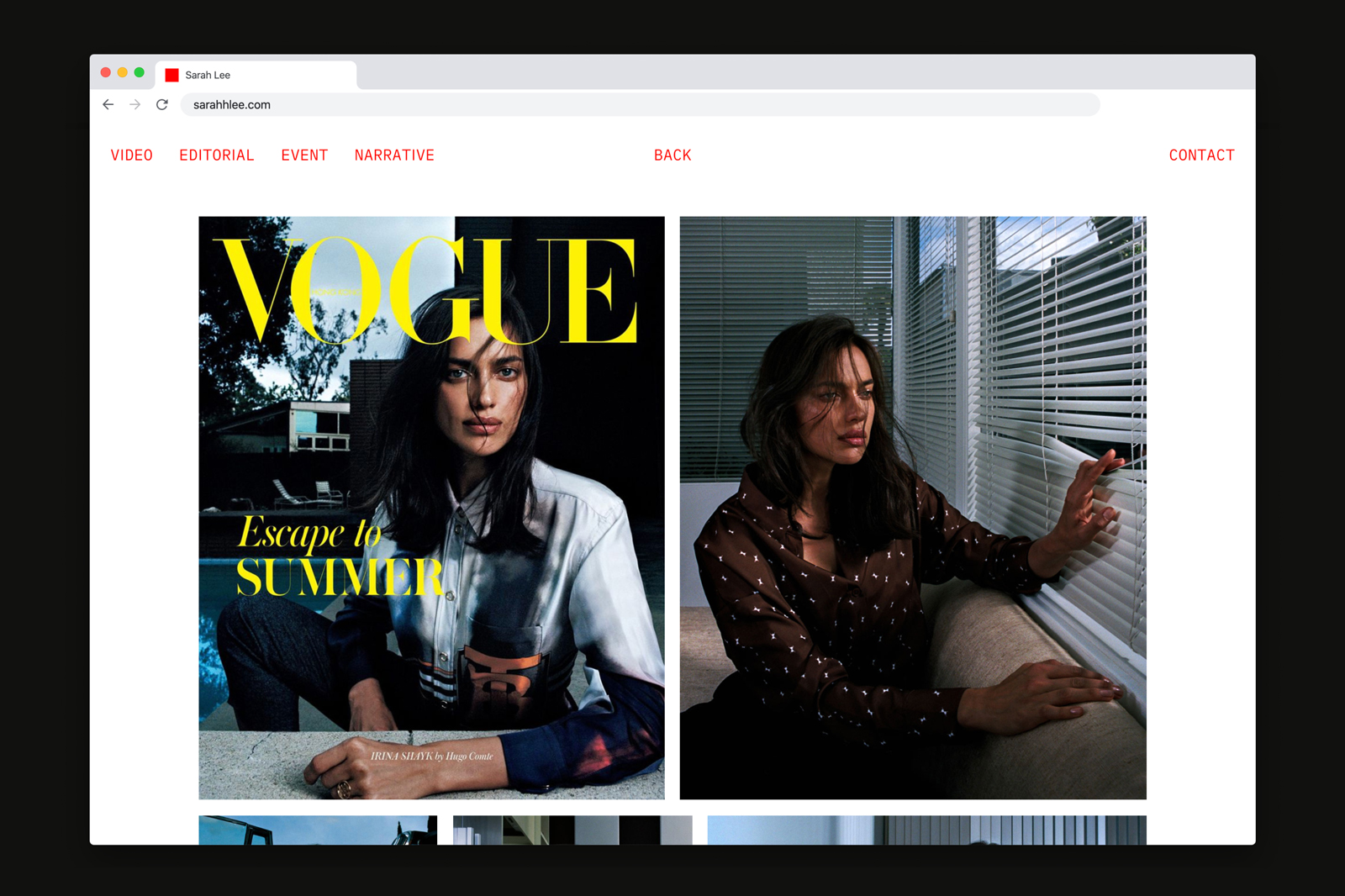Click the BACK link in the header
1345x896 pixels.
click(672, 155)
